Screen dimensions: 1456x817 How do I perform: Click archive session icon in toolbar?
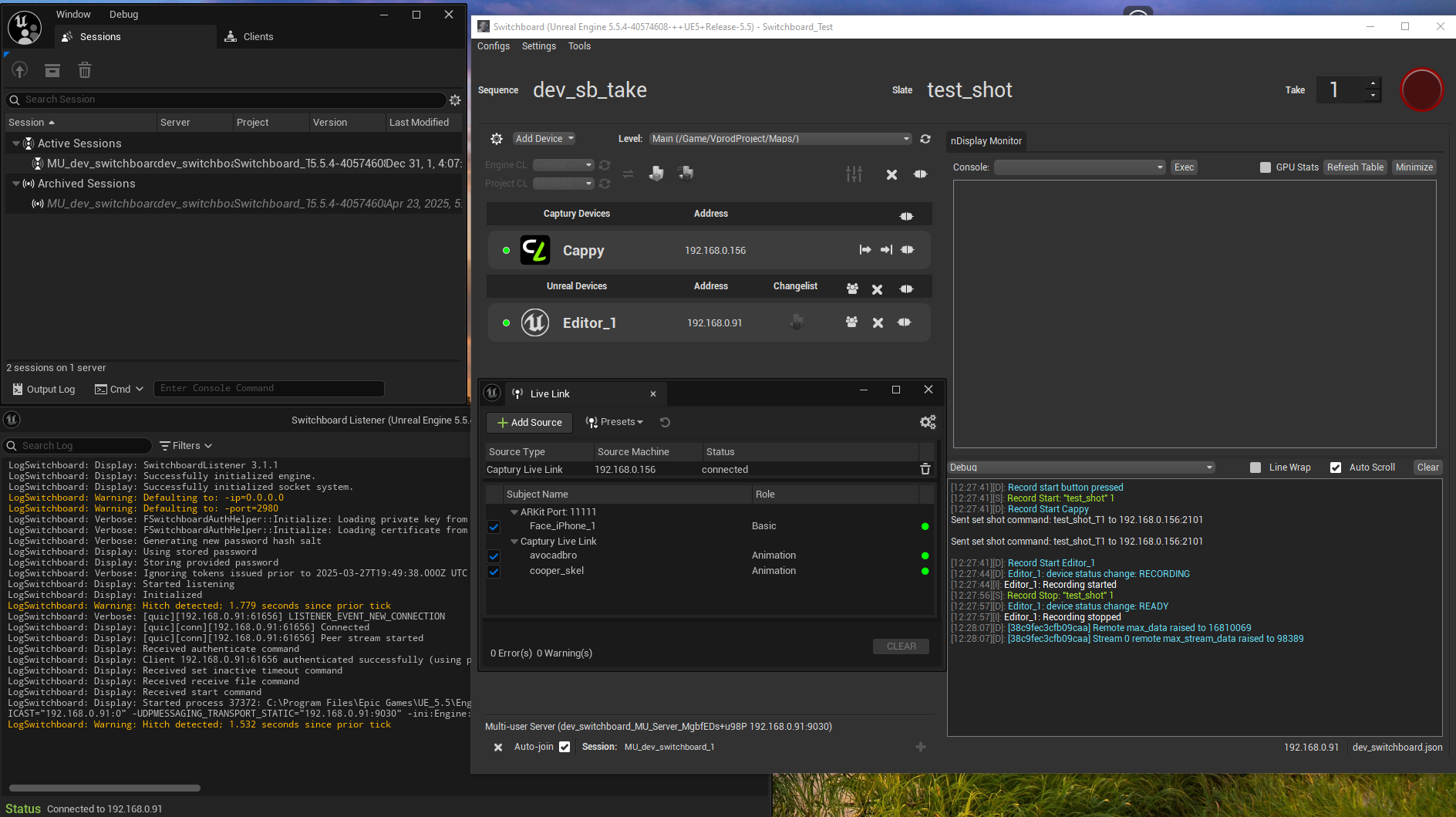pos(52,71)
